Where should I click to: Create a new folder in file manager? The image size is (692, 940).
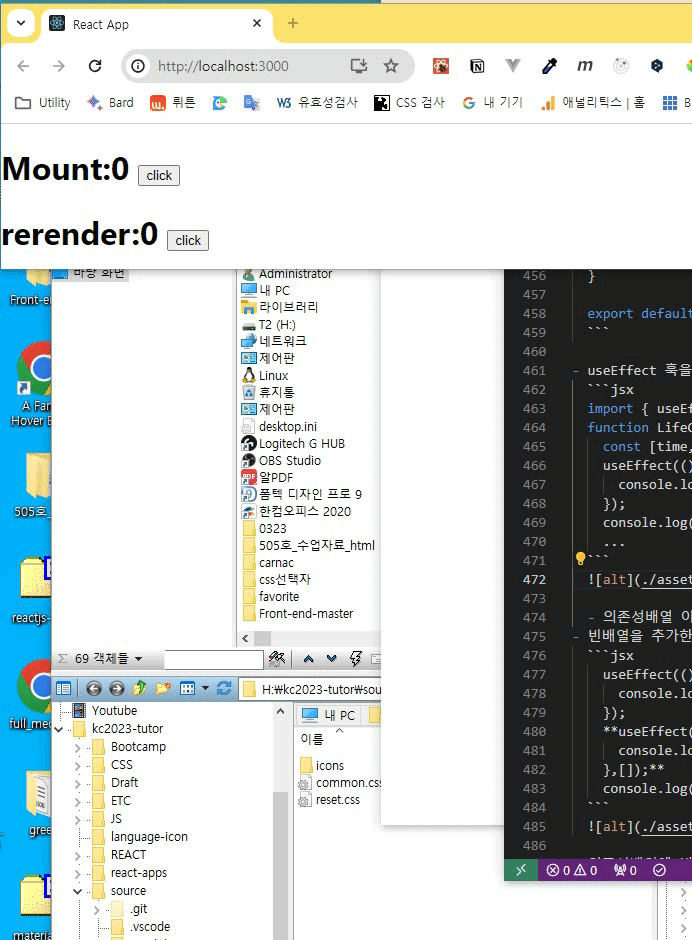tap(163, 688)
